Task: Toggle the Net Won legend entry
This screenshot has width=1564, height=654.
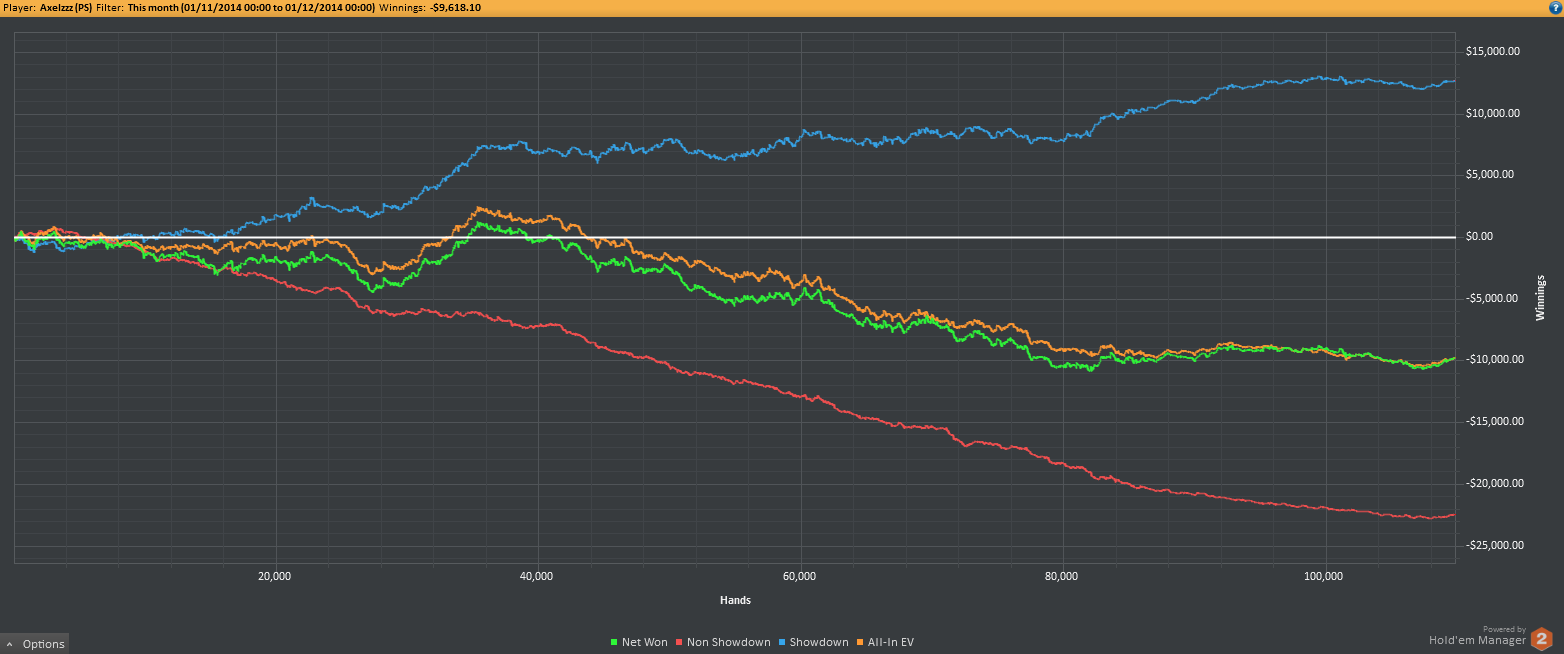Action: click(x=638, y=642)
